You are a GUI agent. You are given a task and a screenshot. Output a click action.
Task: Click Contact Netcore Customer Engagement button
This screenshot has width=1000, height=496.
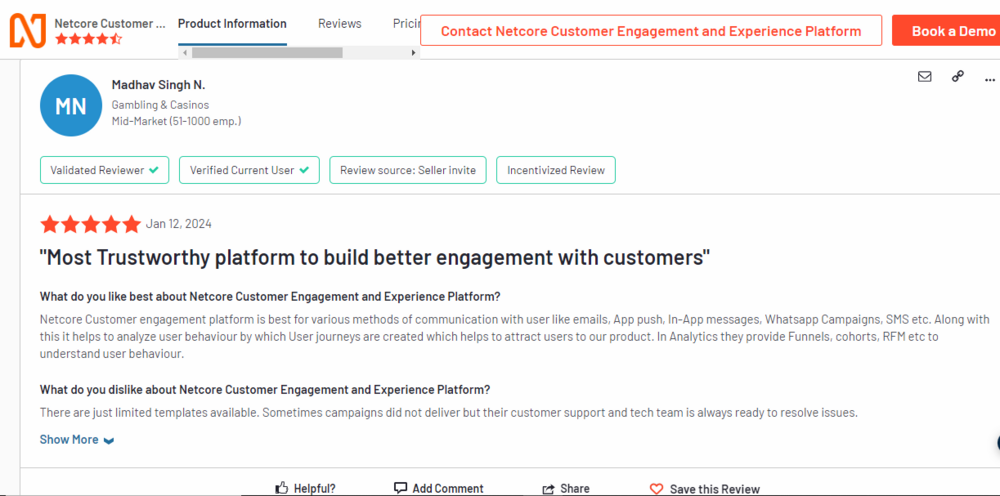pyautogui.click(x=651, y=31)
